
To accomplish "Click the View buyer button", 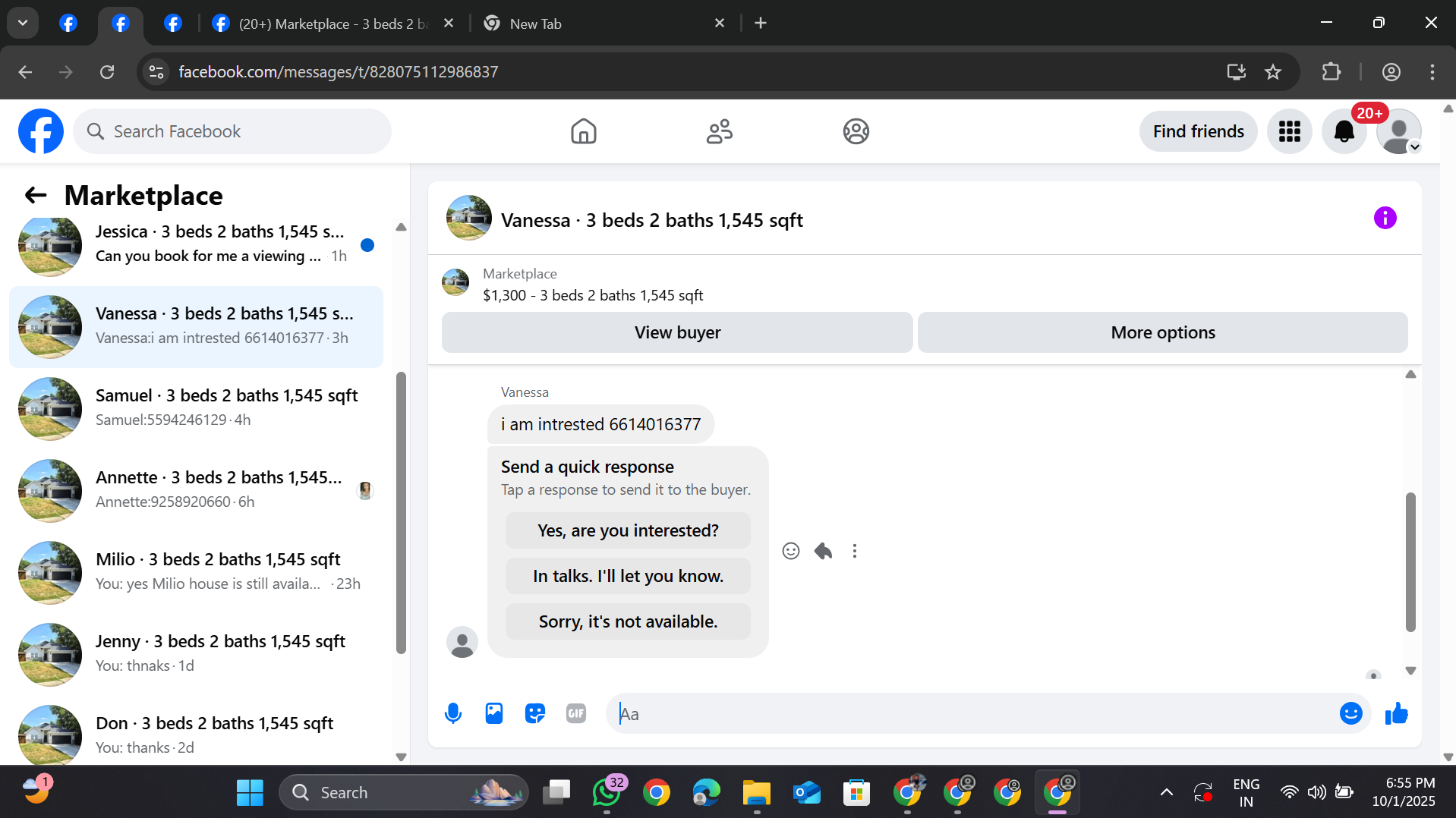I will [x=677, y=332].
